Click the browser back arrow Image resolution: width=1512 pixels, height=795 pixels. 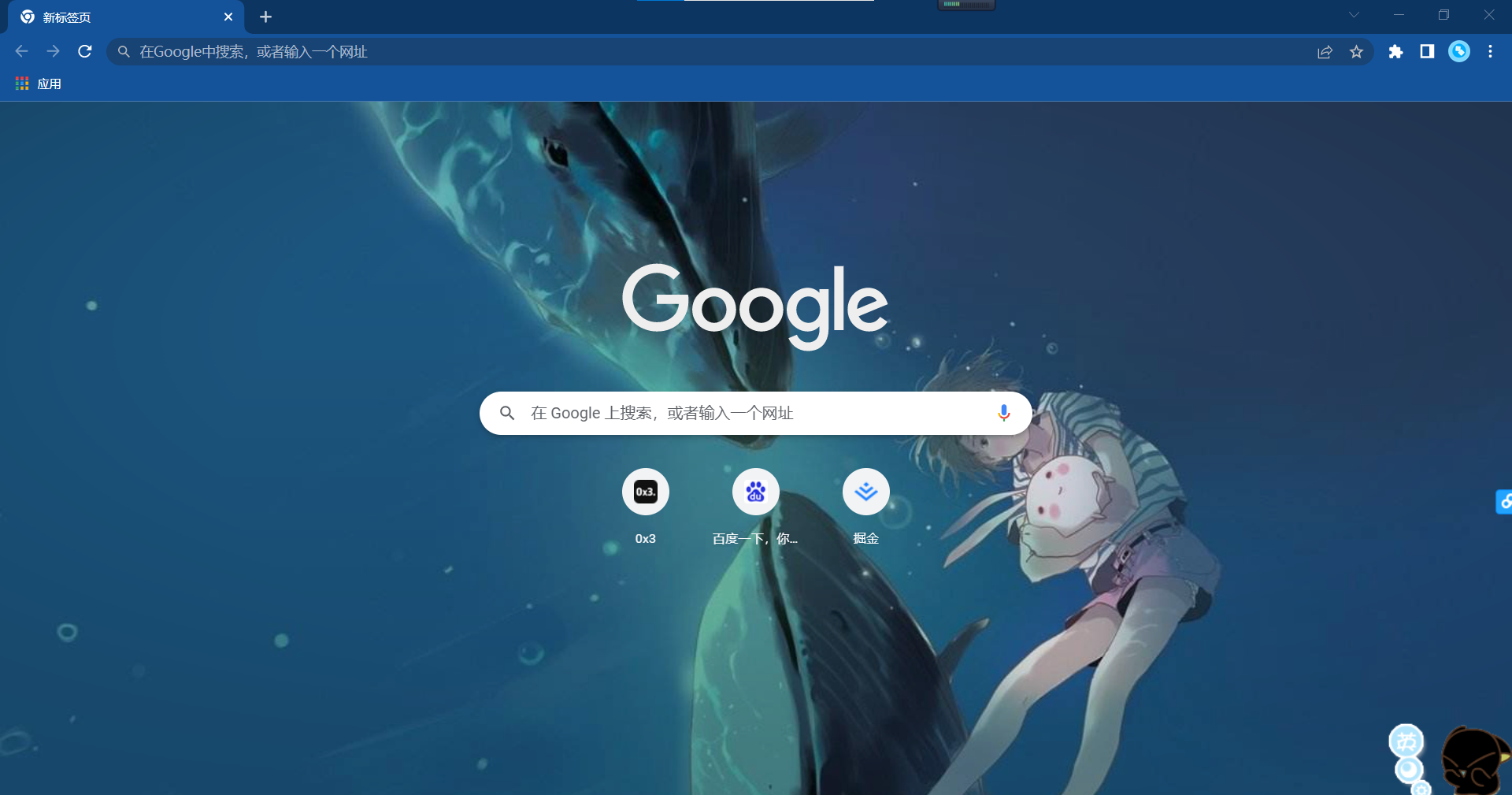(x=22, y=51)
